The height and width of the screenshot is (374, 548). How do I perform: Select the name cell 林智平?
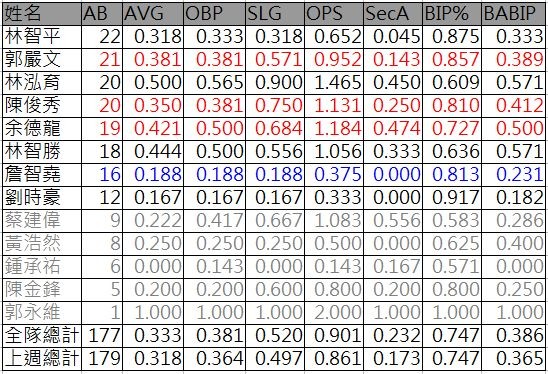(42, 37)
